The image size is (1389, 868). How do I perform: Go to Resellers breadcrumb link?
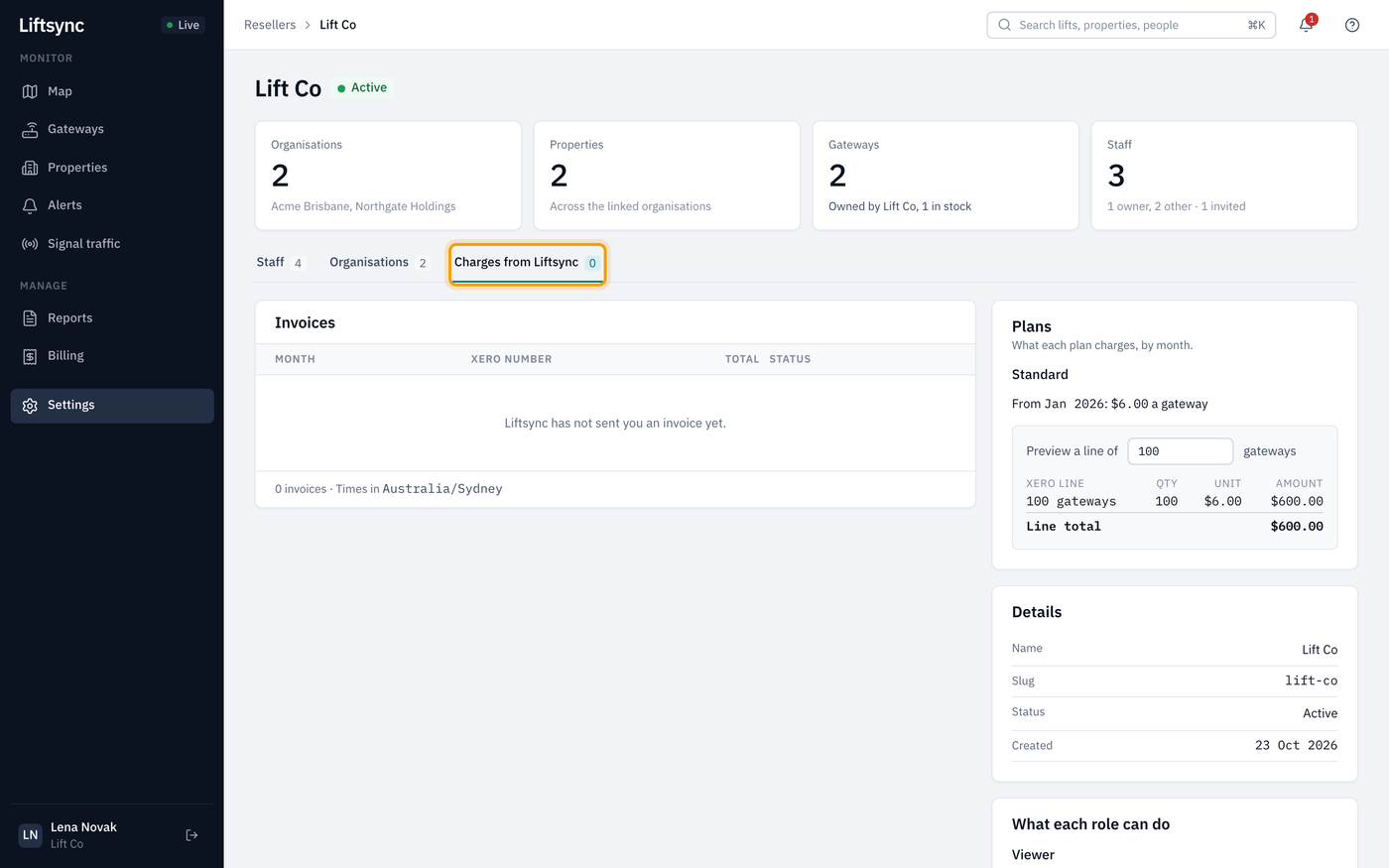(x=270, y=25)
